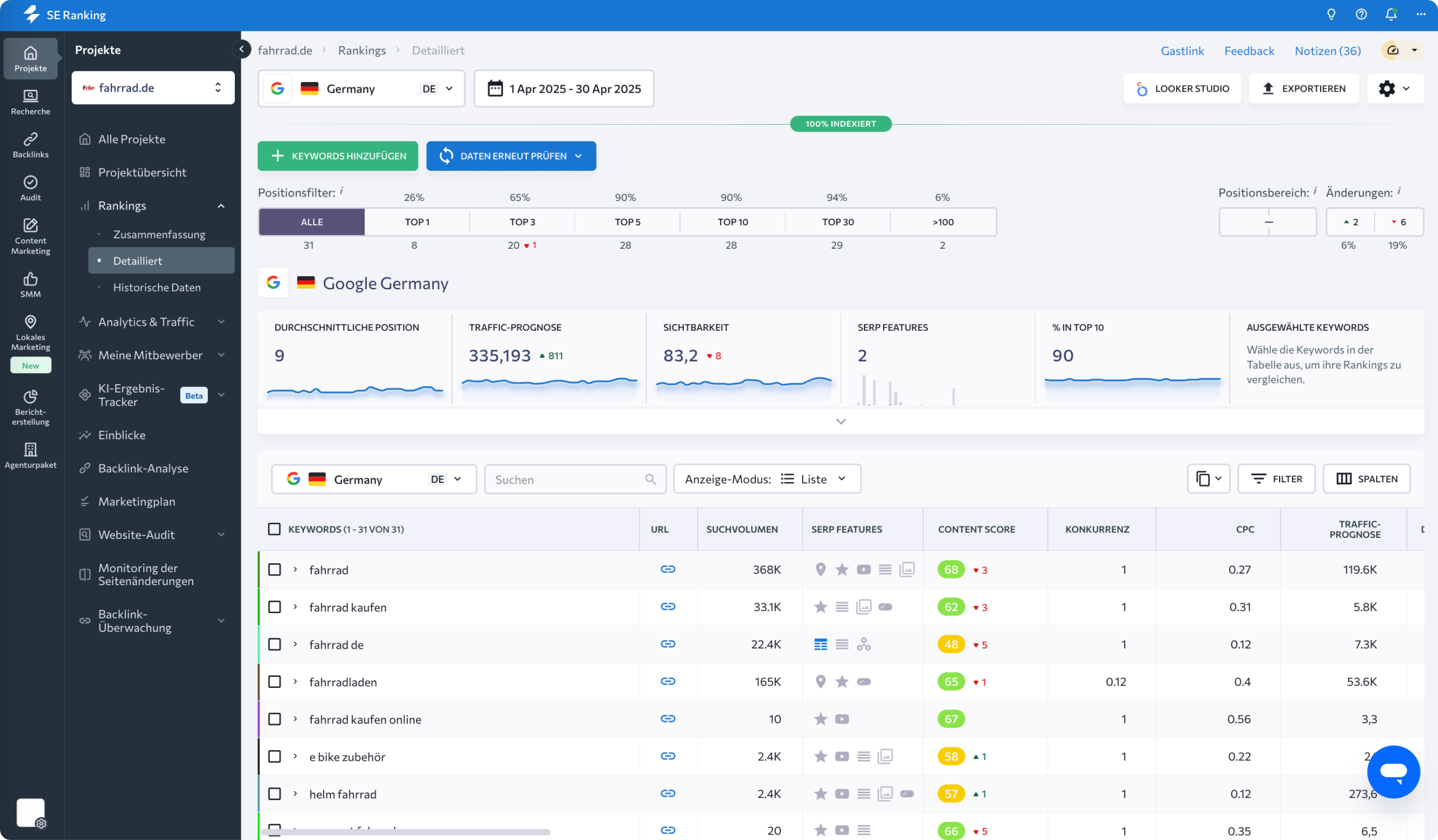Open the Backlinks icon in left rail
This screenshot has width=1438, height=840.
[30, 145]
